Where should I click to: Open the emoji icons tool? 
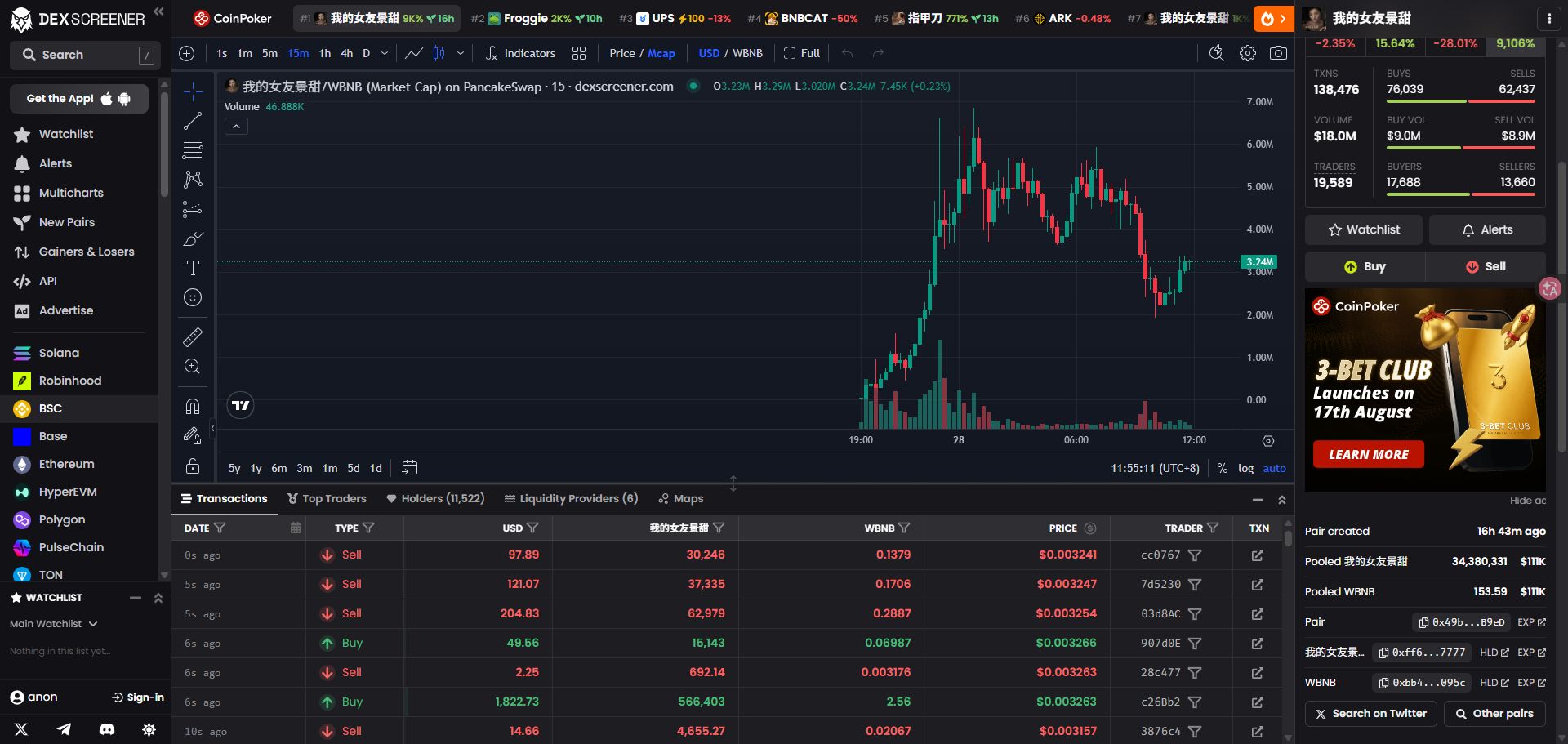coord(193,297)
